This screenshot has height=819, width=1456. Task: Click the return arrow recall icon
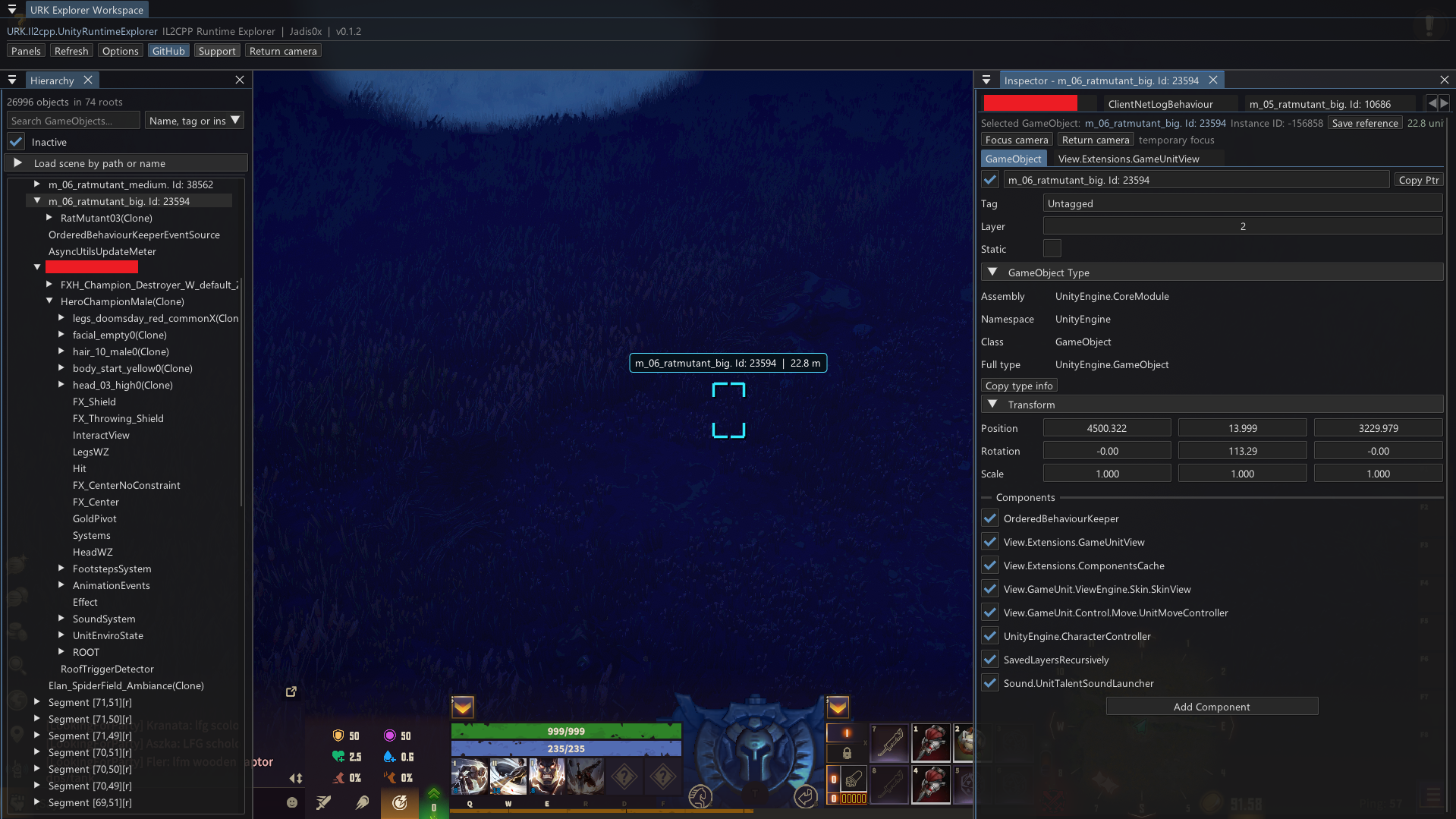click(806, 796)
